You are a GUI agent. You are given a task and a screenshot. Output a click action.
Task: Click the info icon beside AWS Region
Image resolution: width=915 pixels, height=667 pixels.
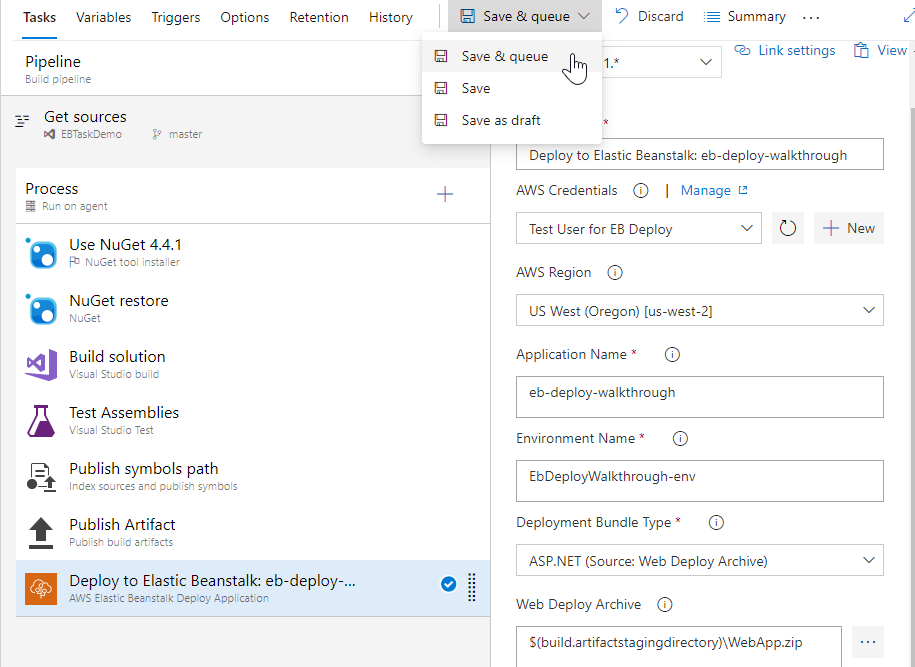(x=615, y=273)
